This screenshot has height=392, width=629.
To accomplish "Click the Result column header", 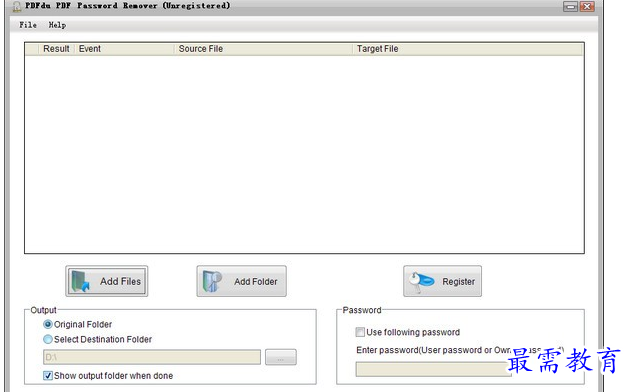I will click(56, 49).
